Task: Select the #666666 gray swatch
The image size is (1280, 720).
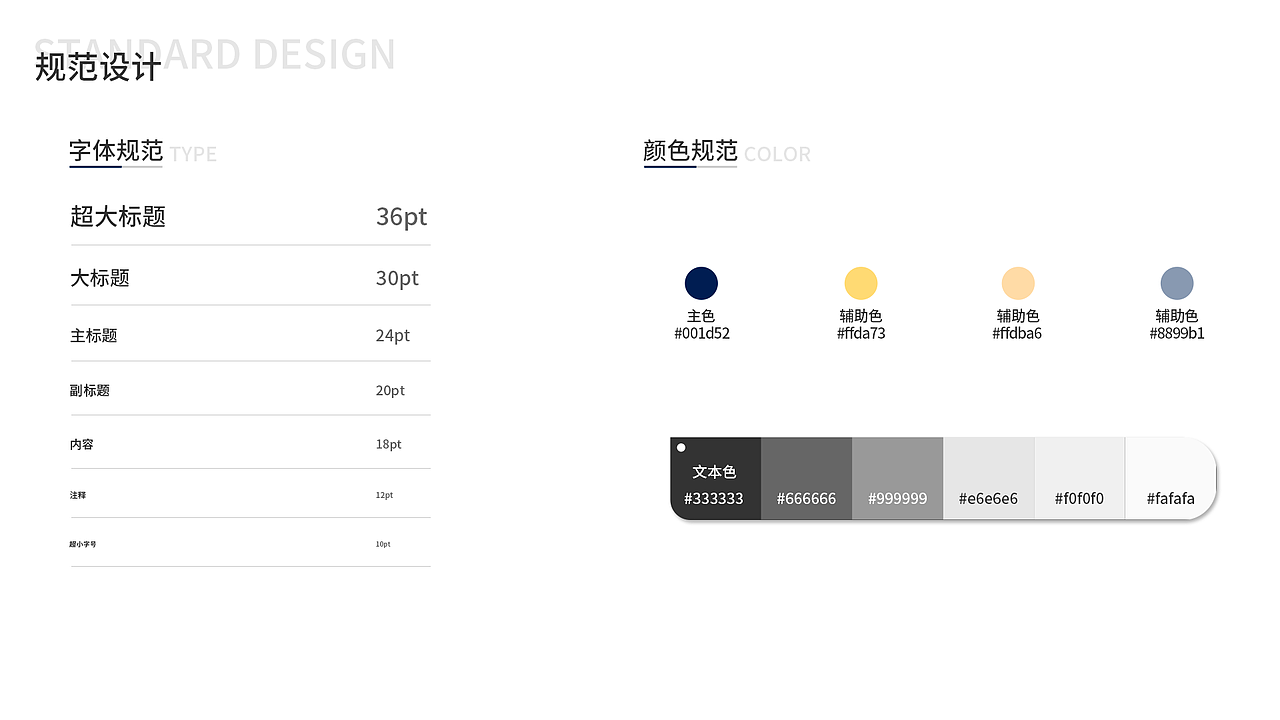Action: coord(806,479)
